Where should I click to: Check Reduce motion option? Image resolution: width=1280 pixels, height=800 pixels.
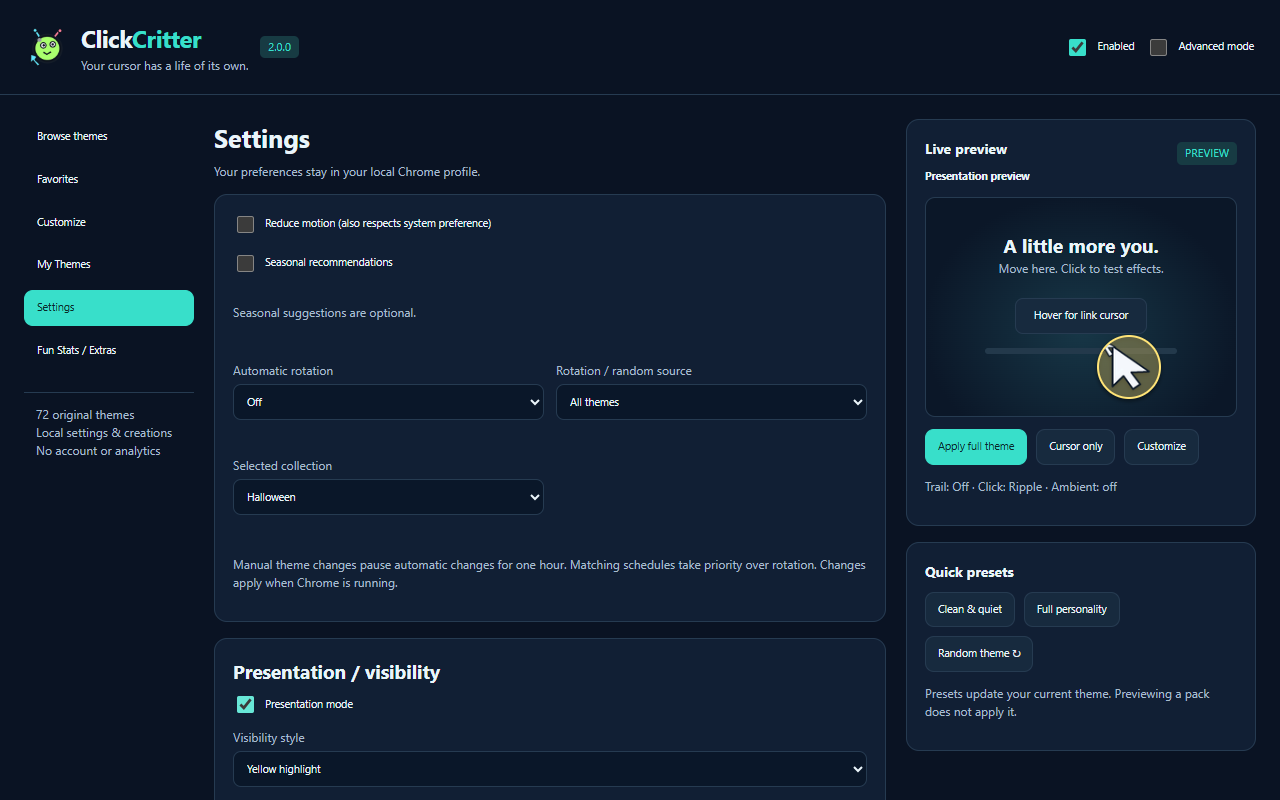(245, 224)
